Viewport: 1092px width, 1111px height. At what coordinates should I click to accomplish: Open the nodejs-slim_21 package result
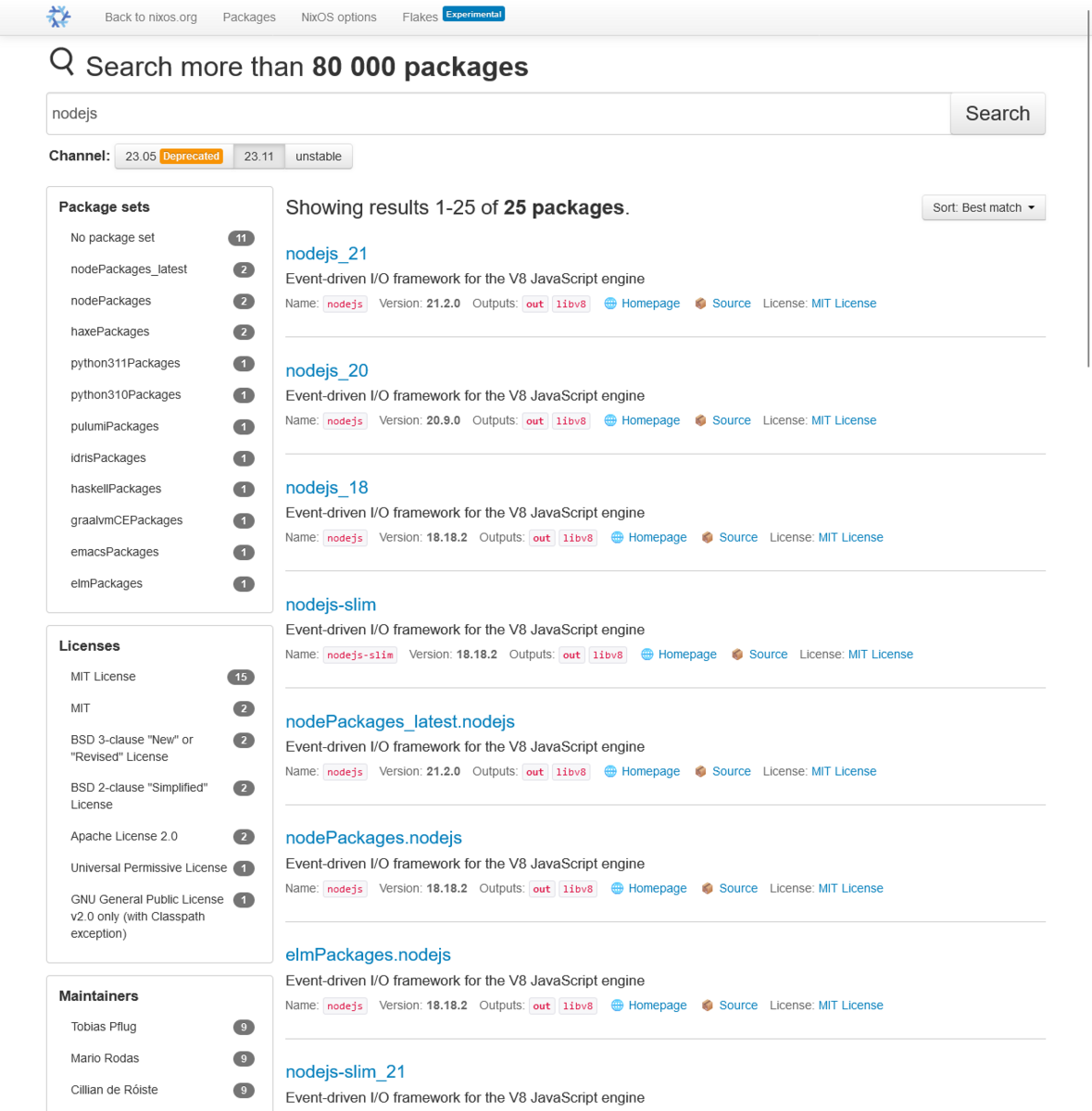345,1071
